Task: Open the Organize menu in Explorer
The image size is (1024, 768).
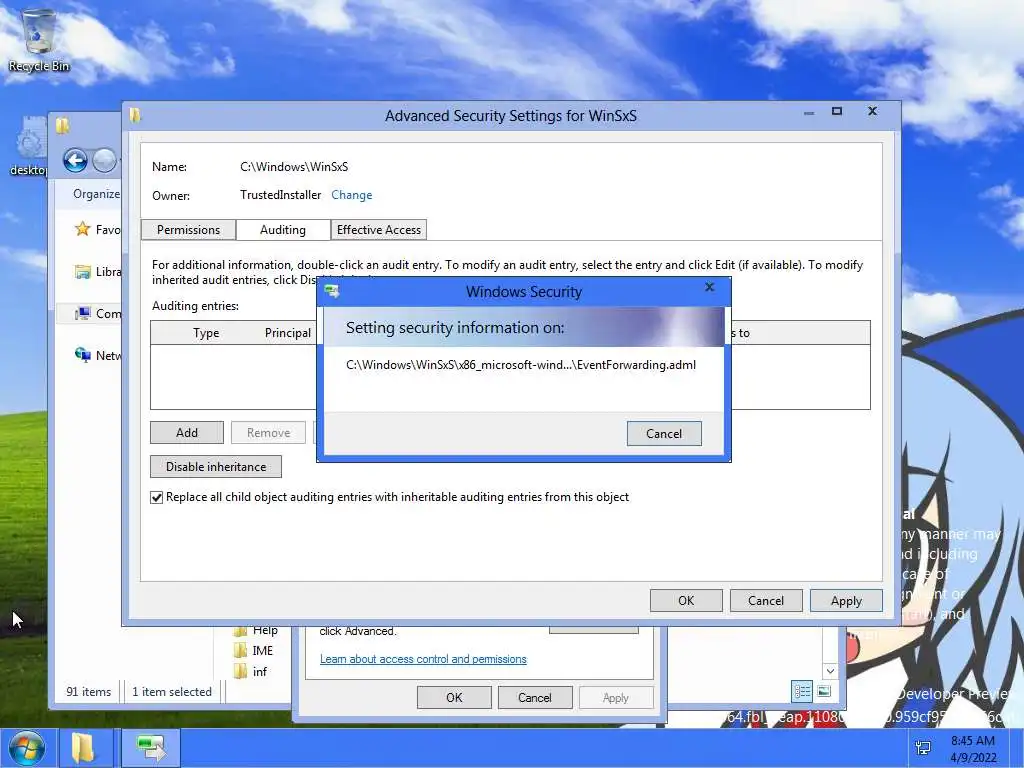Action: click(x=97, y=194)
